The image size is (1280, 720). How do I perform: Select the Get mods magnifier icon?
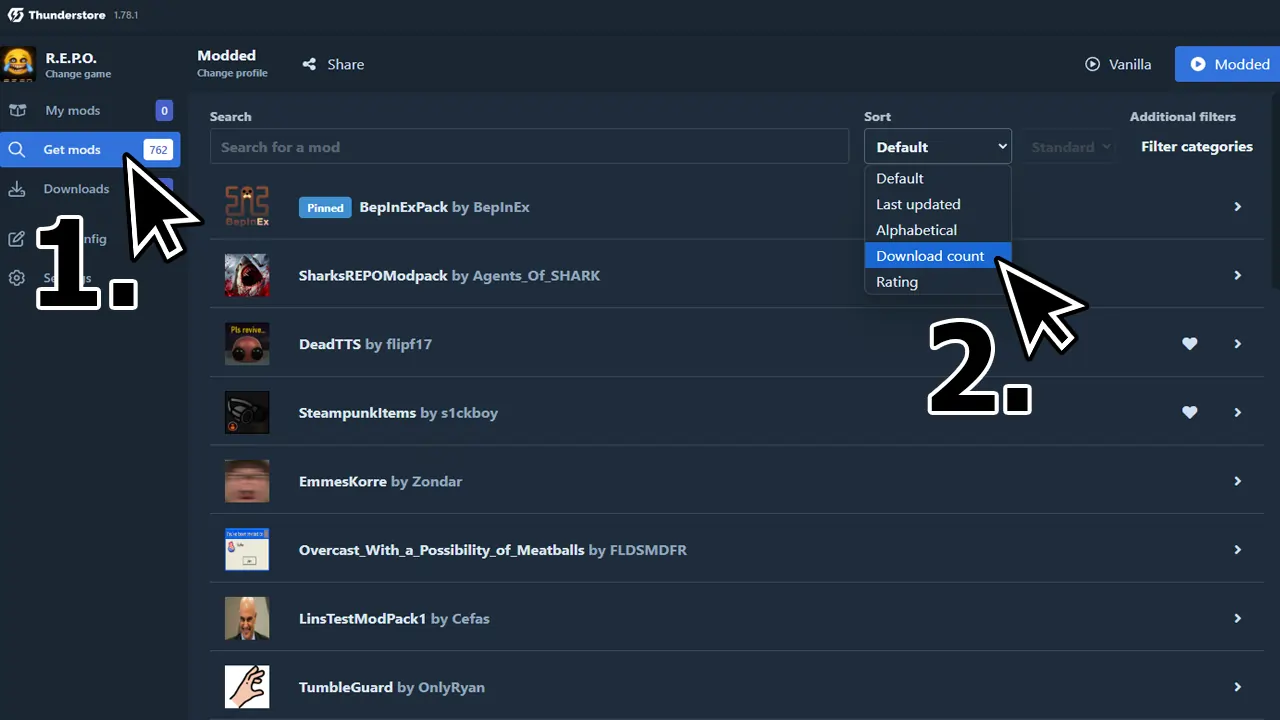click(16, 149)
